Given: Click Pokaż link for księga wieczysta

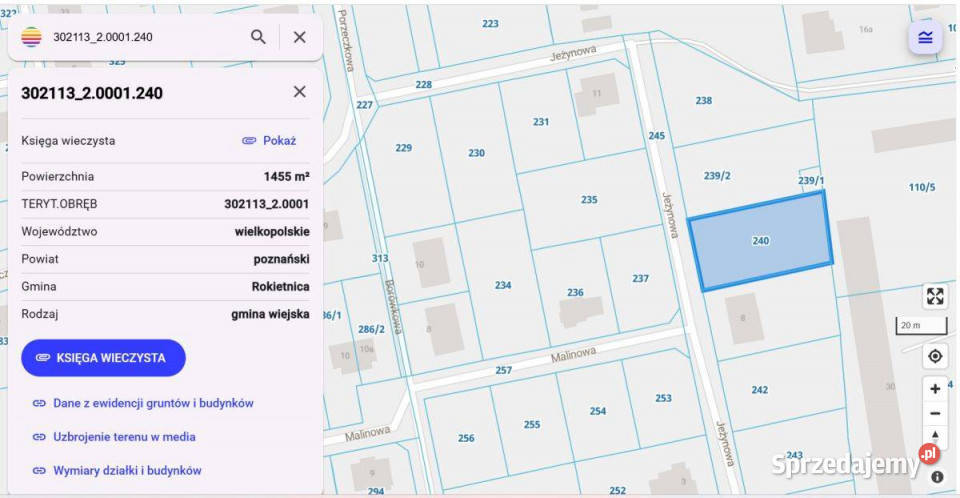Looking at the screenshot, I should (x=279, y=140).
